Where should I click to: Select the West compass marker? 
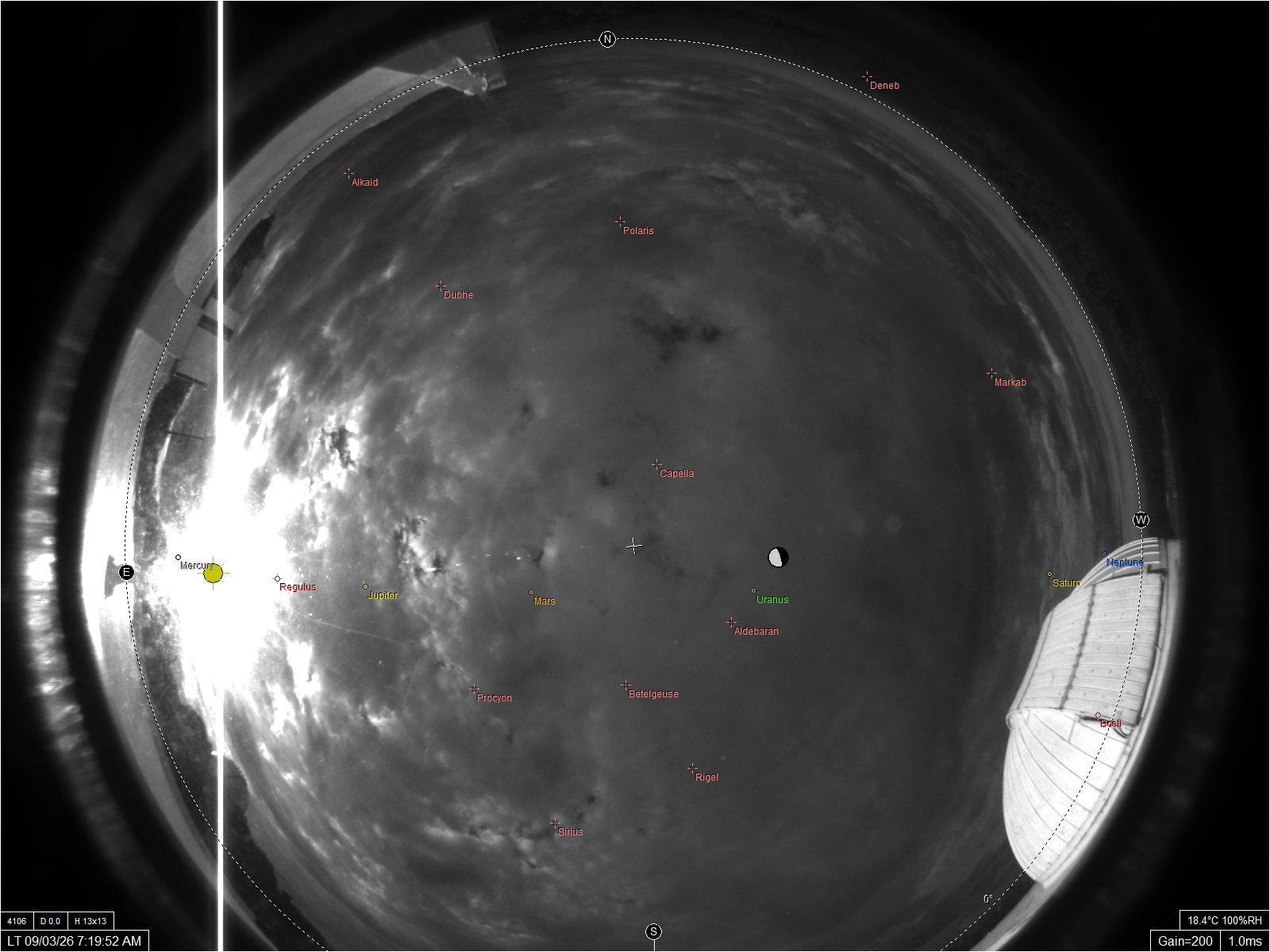(1141, 520)
